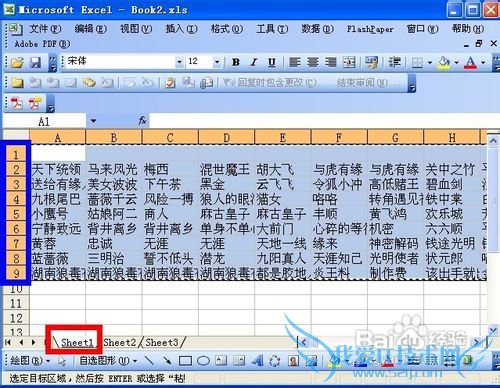Open the 窗口(W) menu
The width and height of the screenshot is (500, 388).
pos(422,29)
